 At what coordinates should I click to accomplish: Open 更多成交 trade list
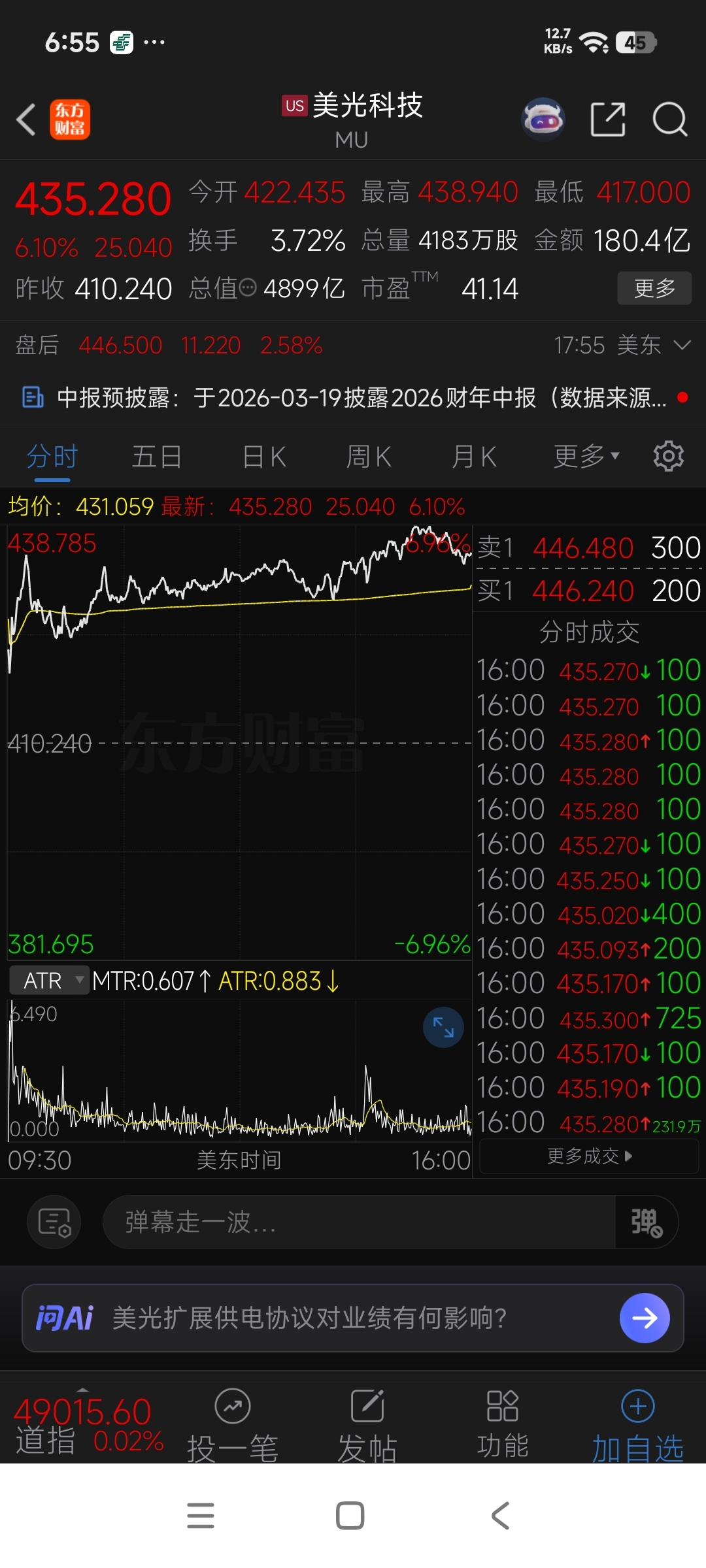click(x=589, y=1156)
